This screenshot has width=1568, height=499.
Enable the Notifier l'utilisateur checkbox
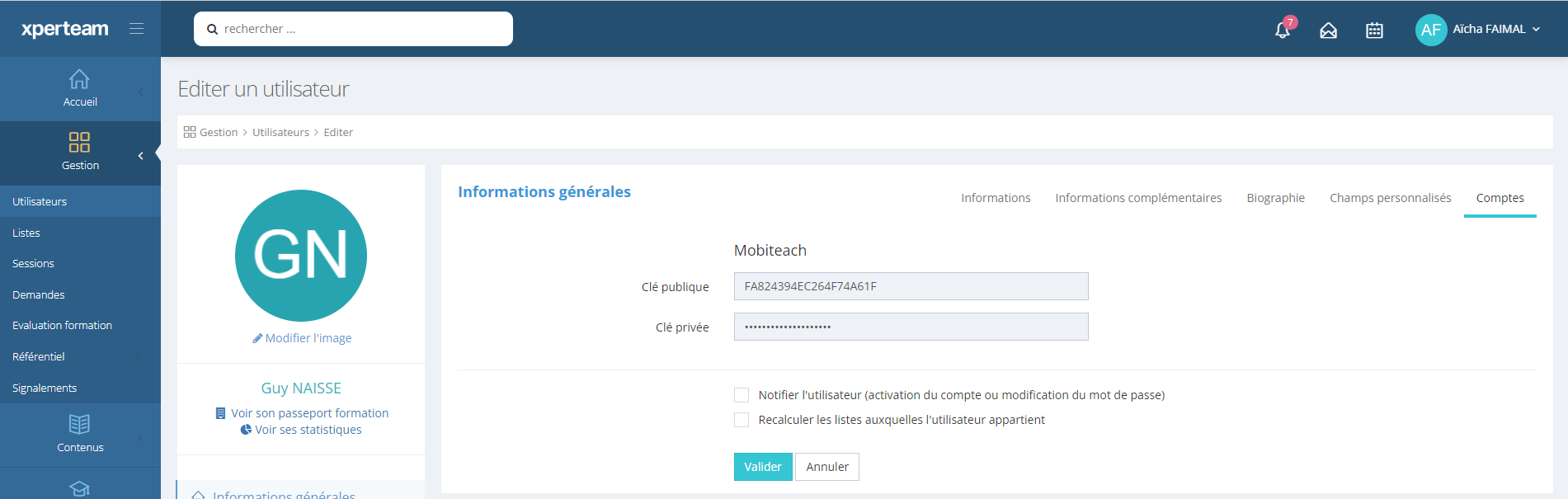point(742,395)
